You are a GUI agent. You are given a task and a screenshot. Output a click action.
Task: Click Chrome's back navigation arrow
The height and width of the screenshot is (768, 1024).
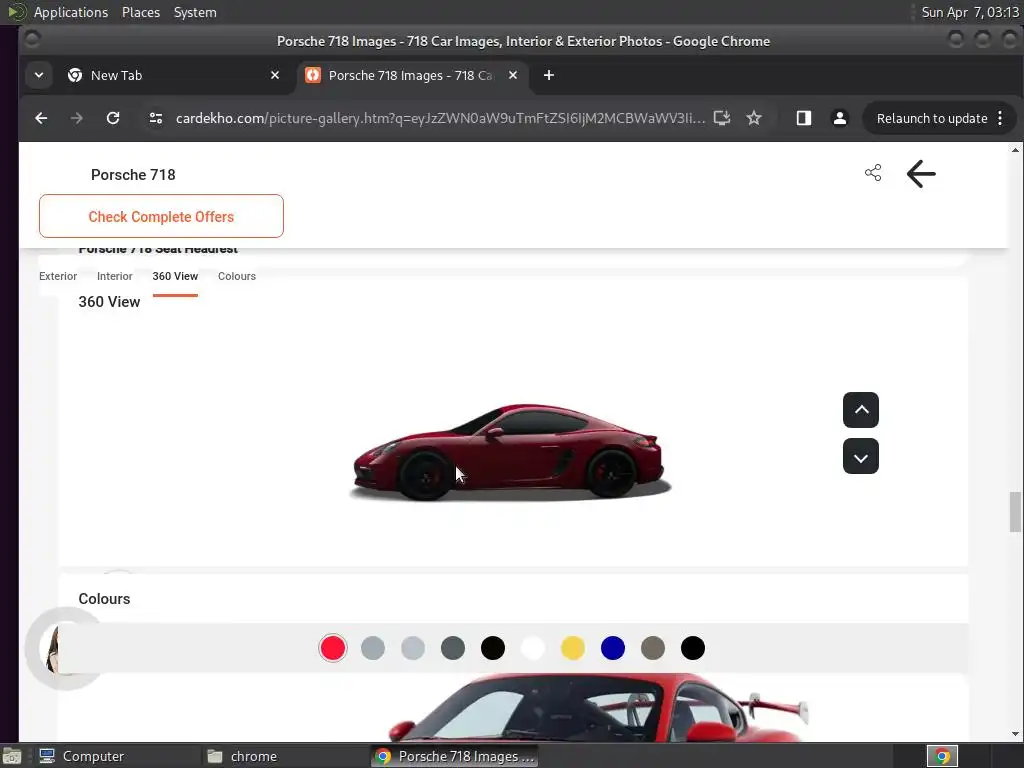(41, 118)
